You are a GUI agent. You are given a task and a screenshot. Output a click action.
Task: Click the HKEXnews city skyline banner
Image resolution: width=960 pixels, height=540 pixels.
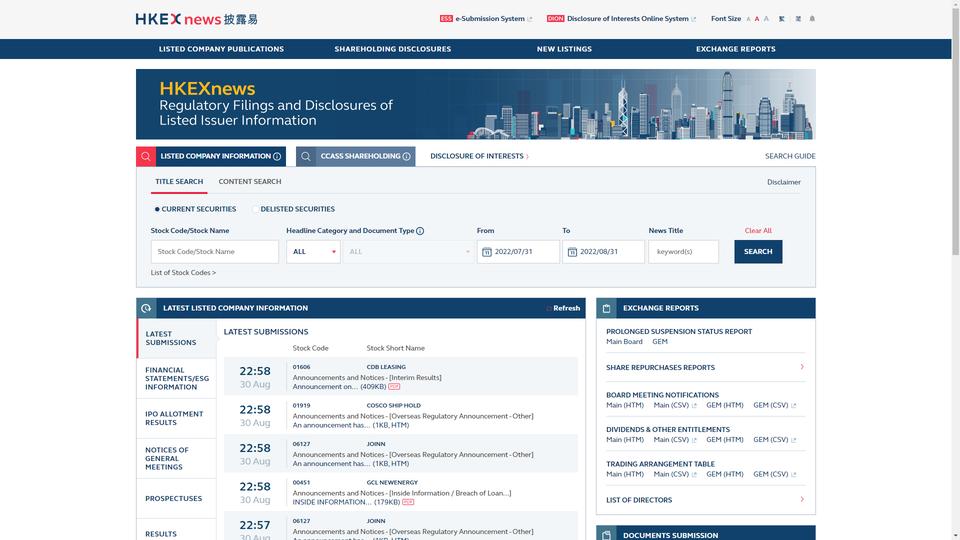point(476,104)
